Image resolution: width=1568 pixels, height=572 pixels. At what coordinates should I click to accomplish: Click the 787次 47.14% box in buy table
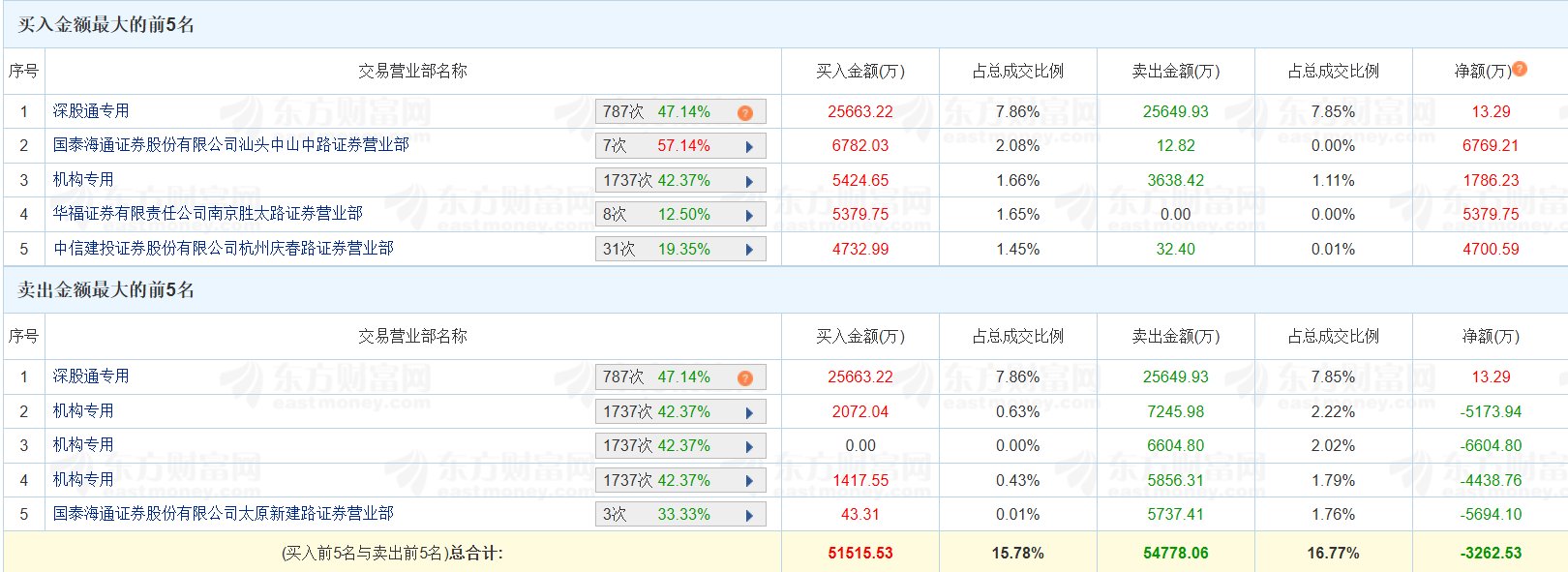click(x=668, y=112)
